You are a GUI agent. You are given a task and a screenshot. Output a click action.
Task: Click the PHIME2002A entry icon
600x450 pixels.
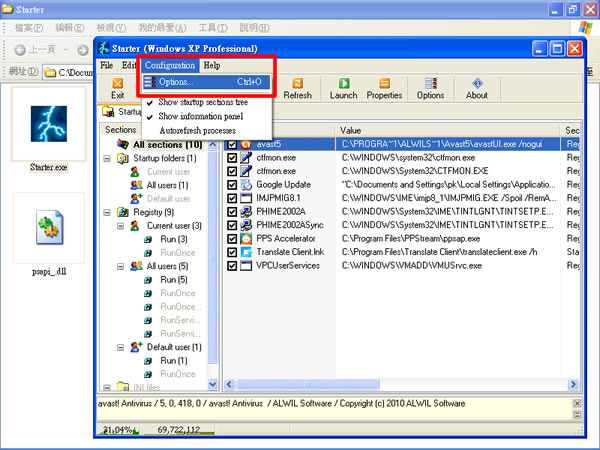pos(246,212)
